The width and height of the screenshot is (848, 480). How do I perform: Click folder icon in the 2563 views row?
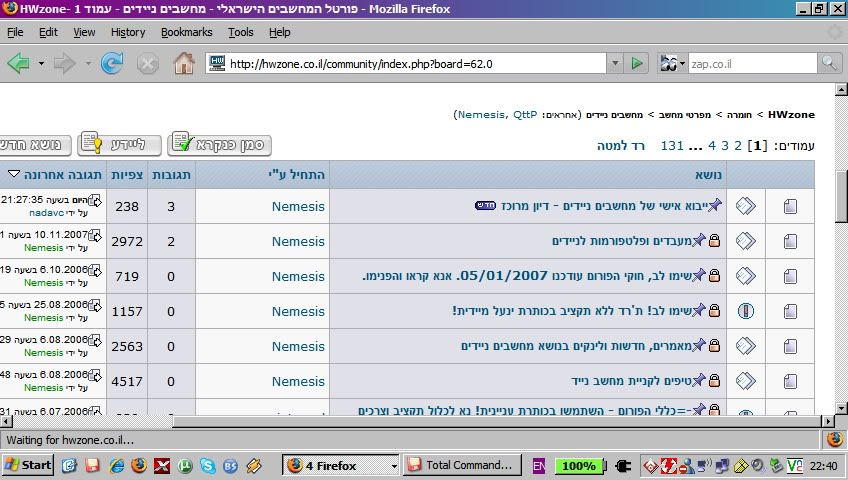tap(790, 346)
